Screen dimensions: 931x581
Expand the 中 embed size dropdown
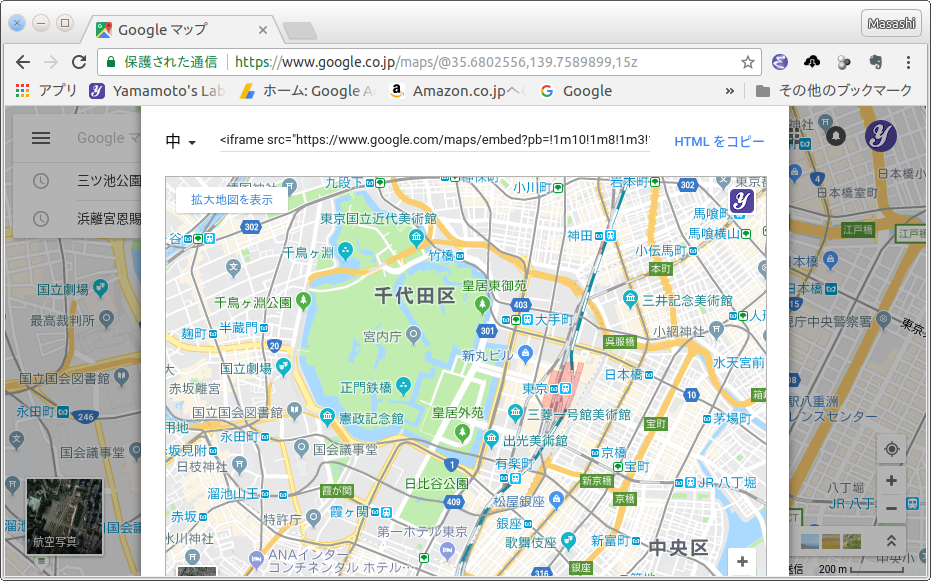click(180, 141)
